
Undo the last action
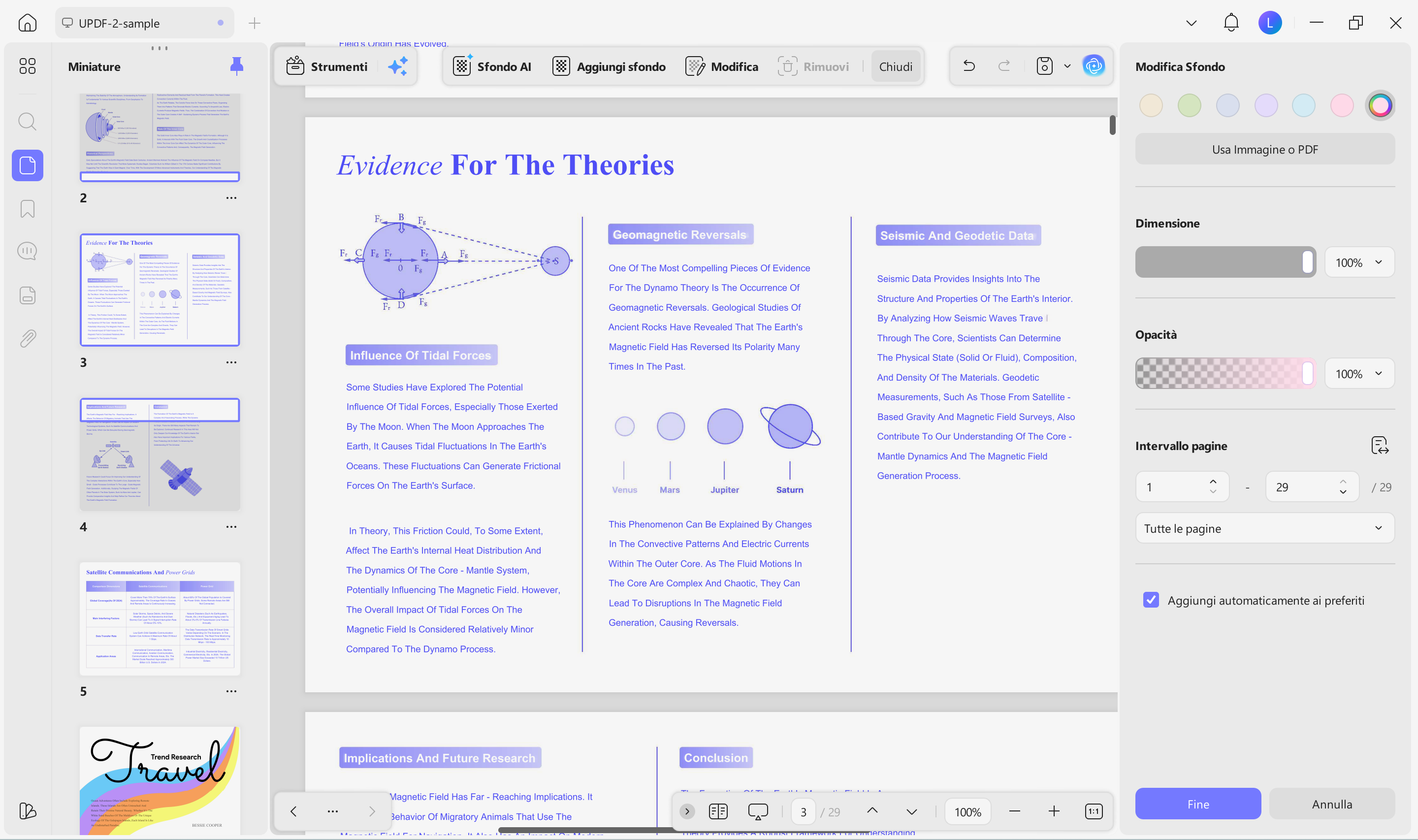[969, 66]
